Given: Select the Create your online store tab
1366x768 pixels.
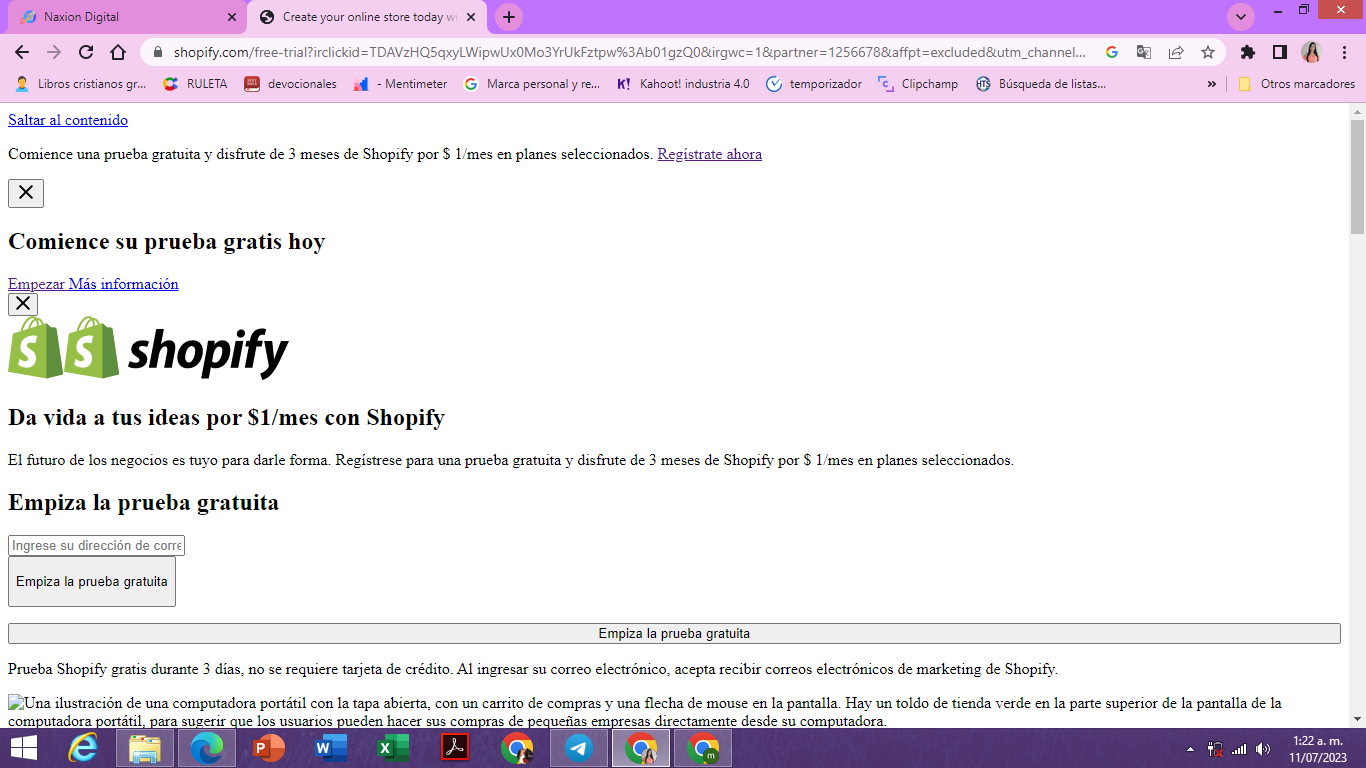Looking at the screenshot, I should (x=368, y=17).
